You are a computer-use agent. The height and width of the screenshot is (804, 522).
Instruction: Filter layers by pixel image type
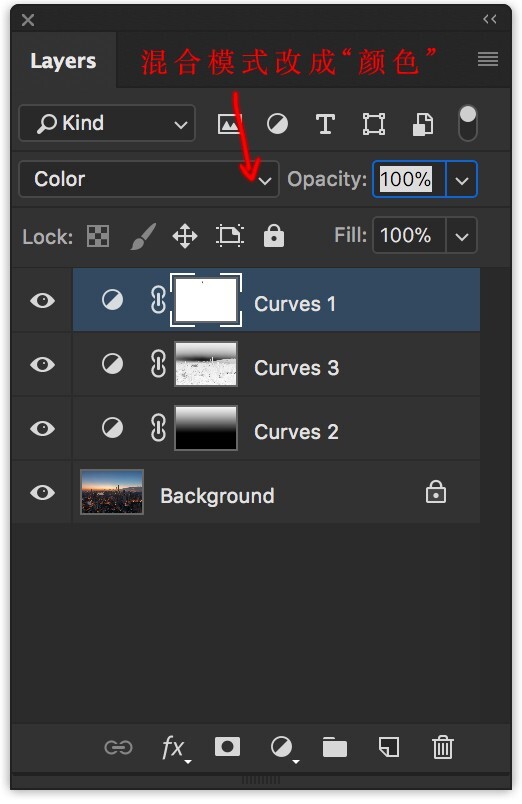(x=229, y=124)
